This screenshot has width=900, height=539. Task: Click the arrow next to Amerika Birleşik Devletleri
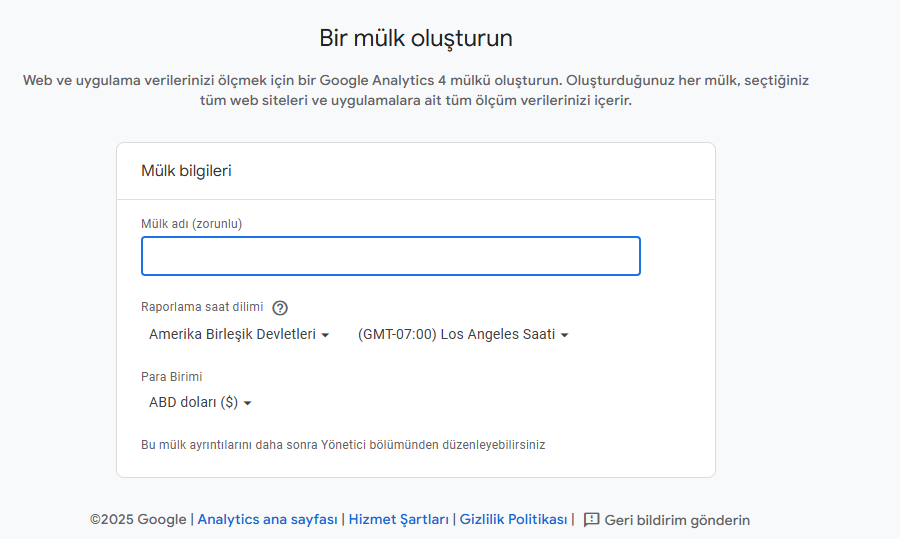325,335
